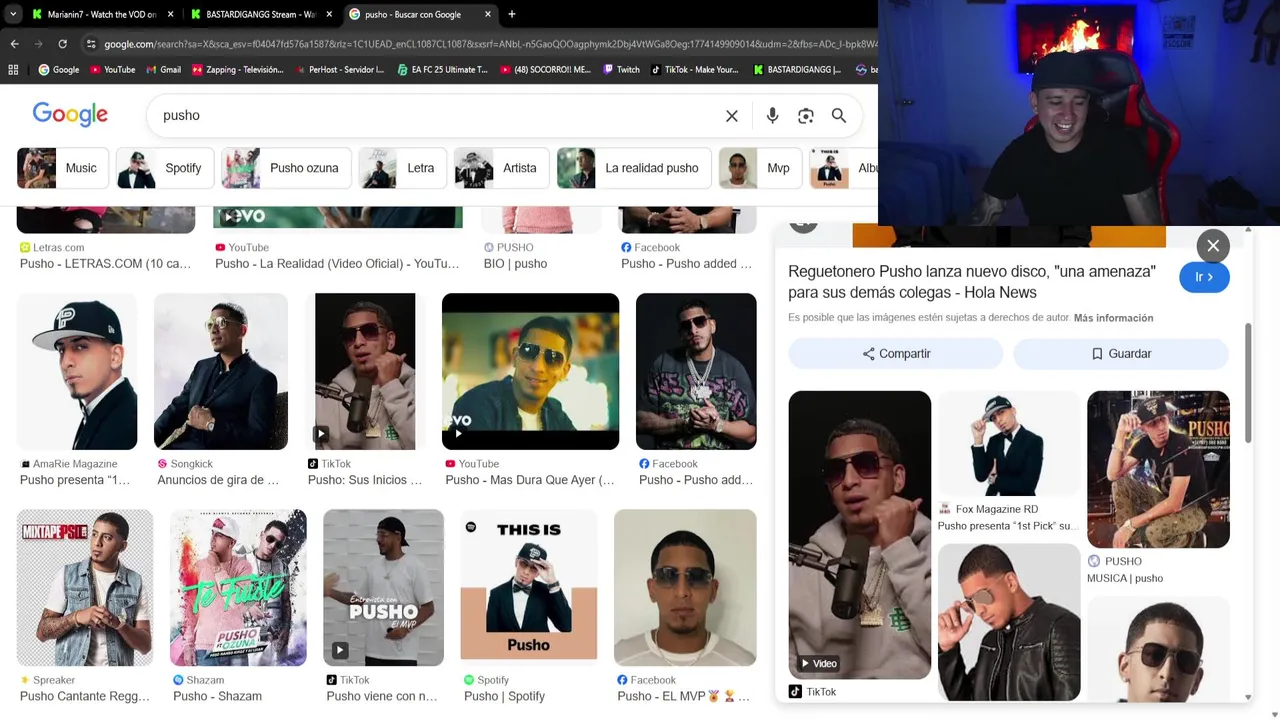Select the Artista filter chip

(502, 168)
